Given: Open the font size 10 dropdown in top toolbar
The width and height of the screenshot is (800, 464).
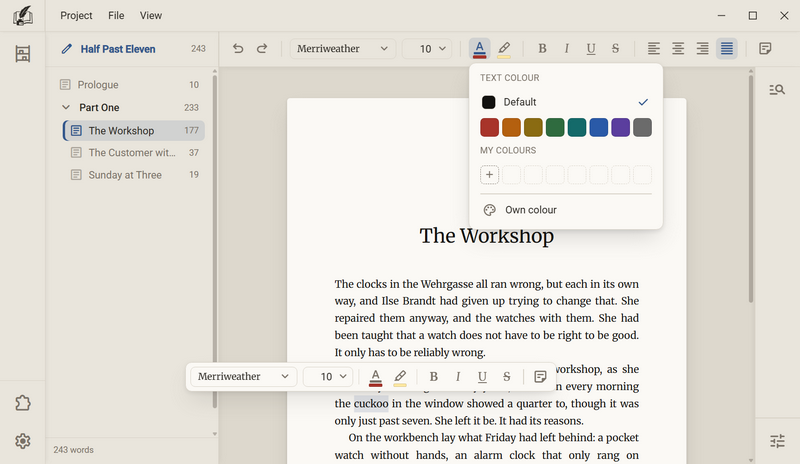Looking at the screenshot, I should pyautogui.click(x=427, y=49).
